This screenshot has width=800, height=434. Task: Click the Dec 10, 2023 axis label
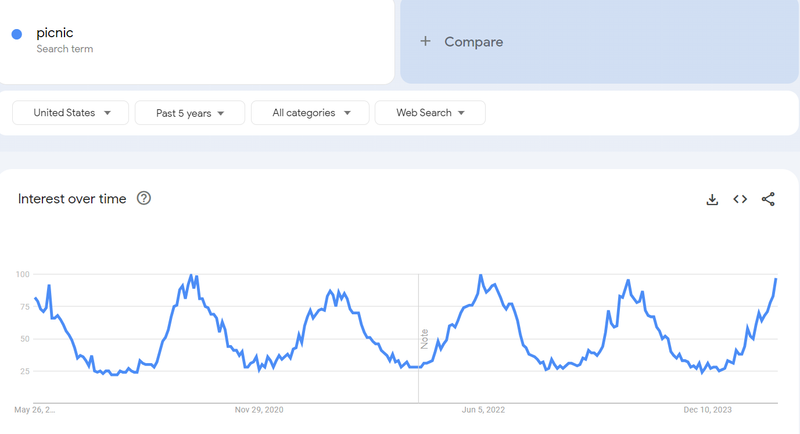tap(708, 410)
